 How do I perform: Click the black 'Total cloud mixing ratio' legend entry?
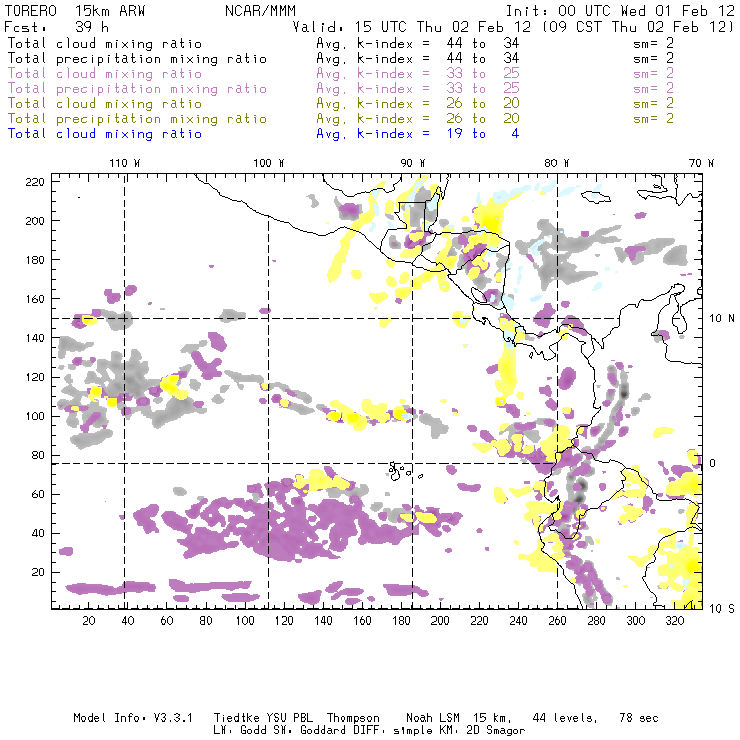(x=105, y=44)
